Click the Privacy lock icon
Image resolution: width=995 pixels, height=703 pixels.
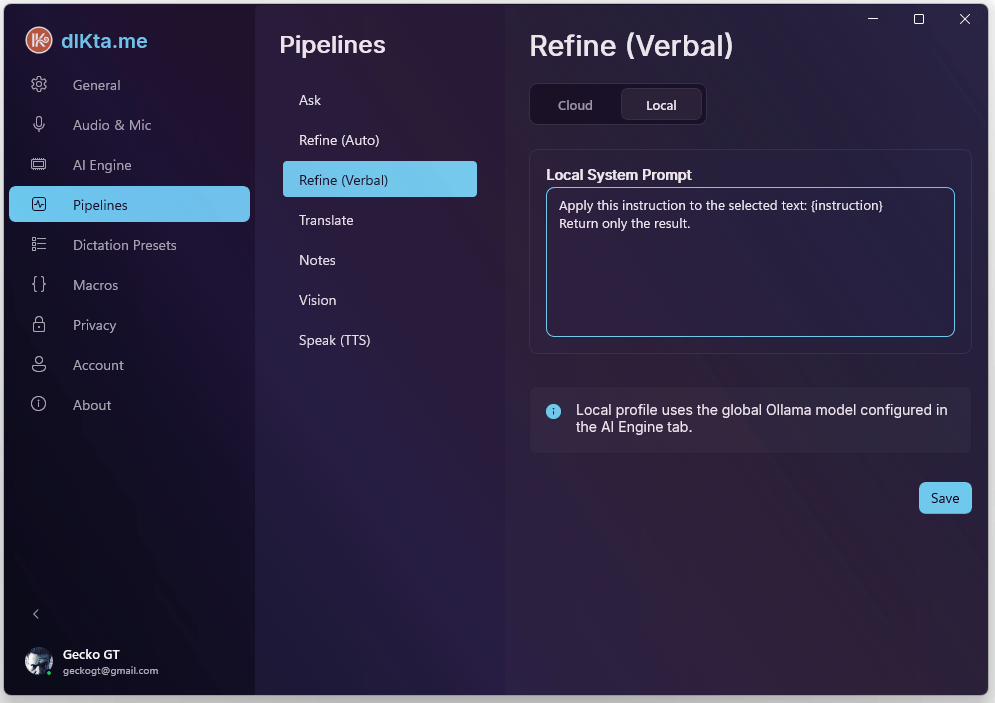38,324
